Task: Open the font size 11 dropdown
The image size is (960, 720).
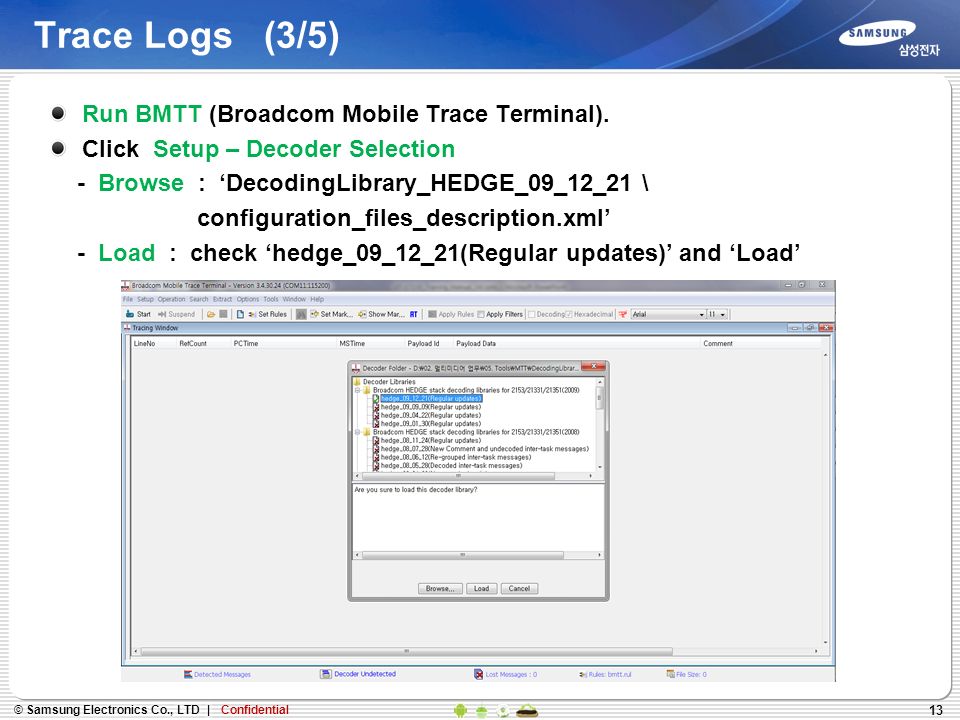Action: pyautogui.click(x=723, y=314)
